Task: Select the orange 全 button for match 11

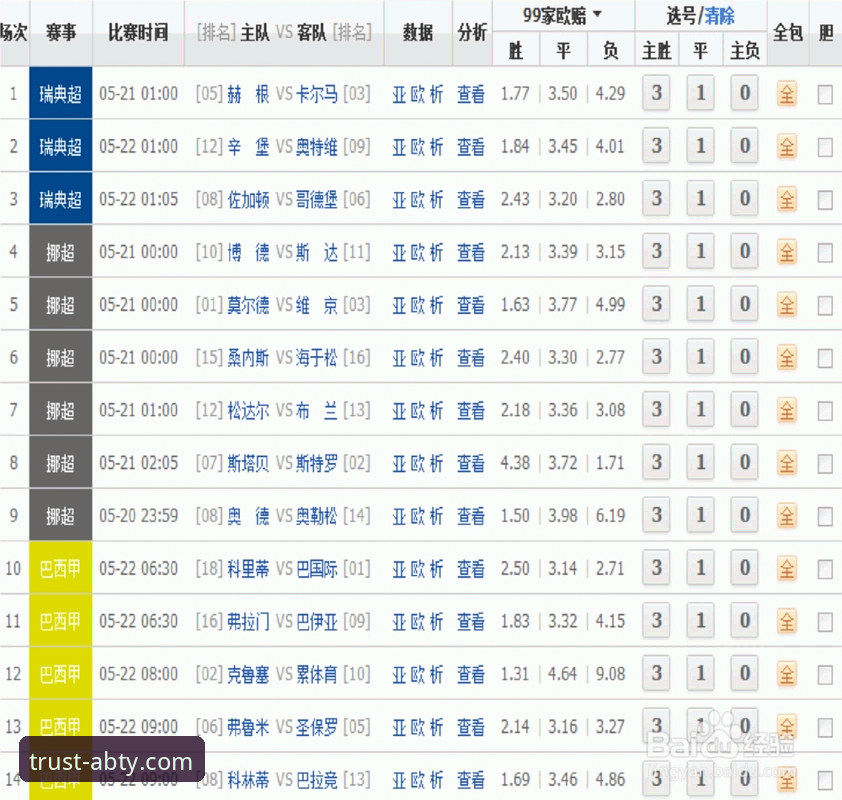Action: 787,622
